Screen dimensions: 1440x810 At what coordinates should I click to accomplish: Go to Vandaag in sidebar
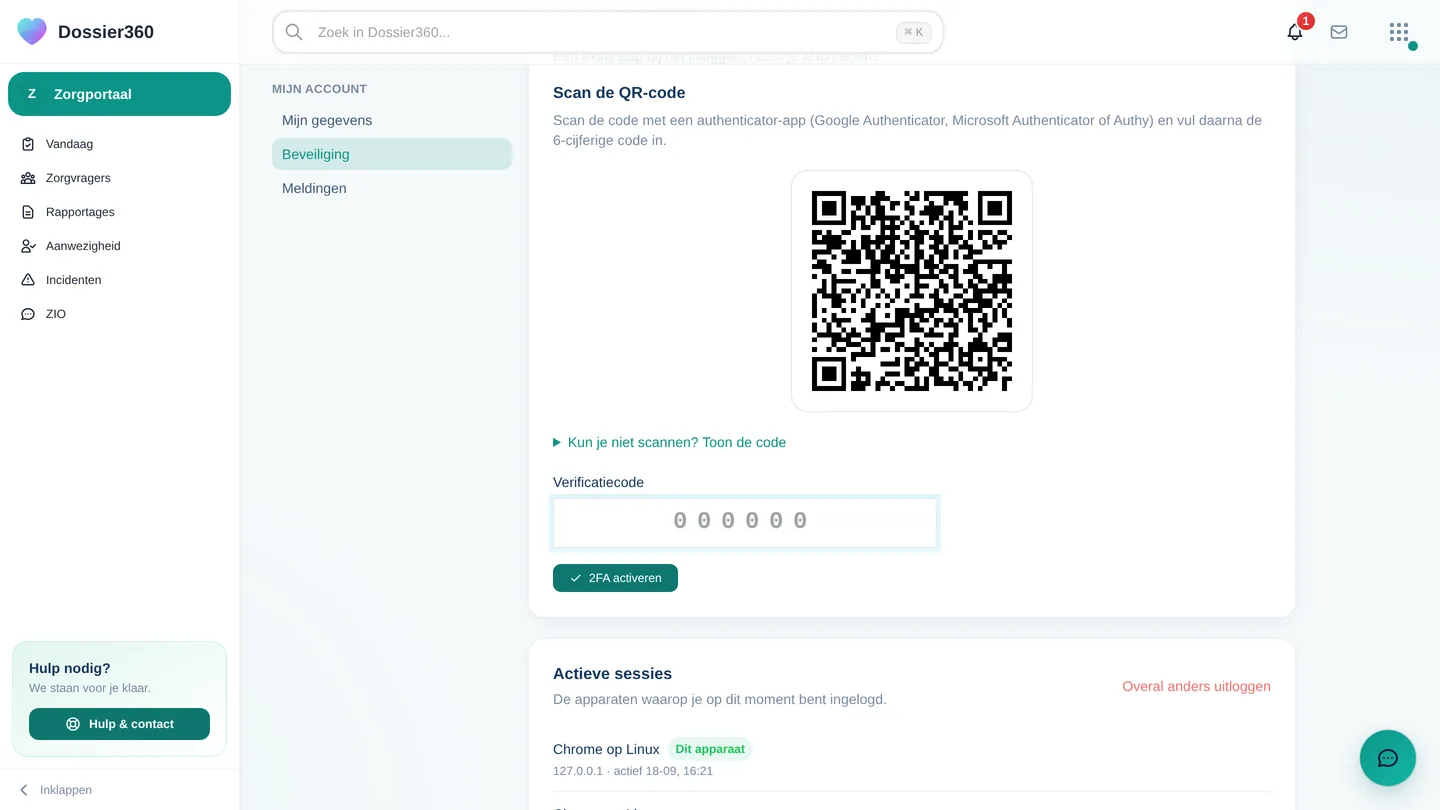click(119, 144)
